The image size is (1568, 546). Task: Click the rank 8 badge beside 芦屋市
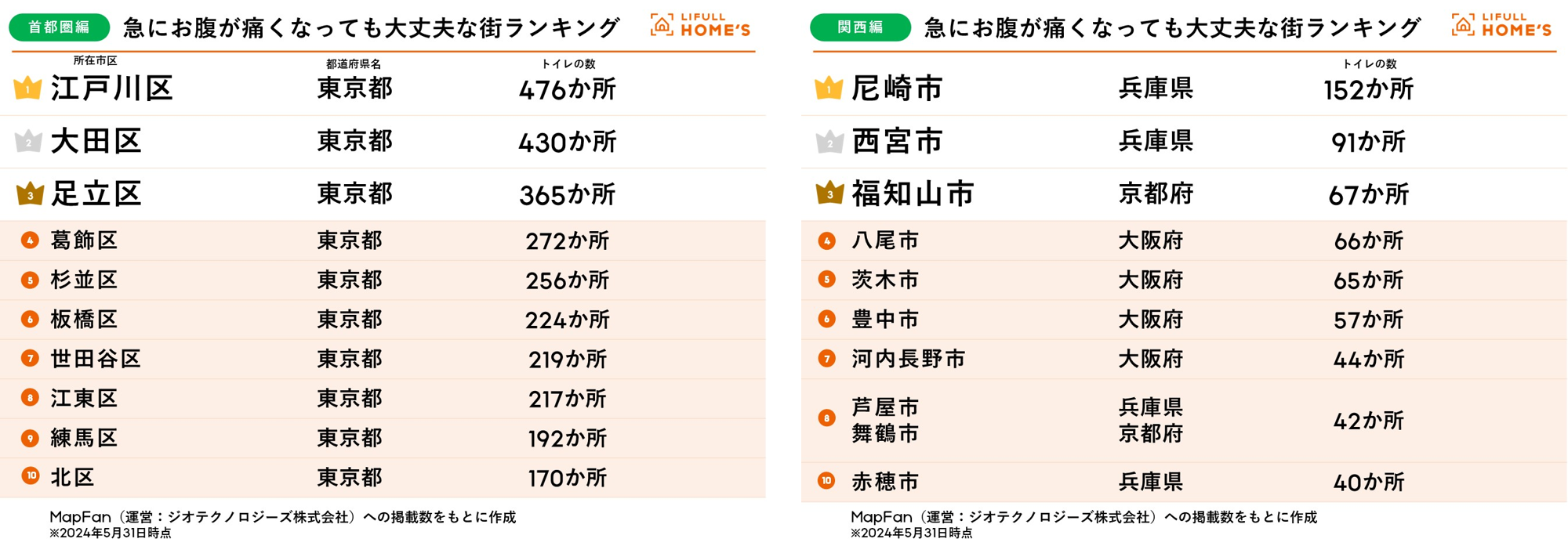coord(826,419)
